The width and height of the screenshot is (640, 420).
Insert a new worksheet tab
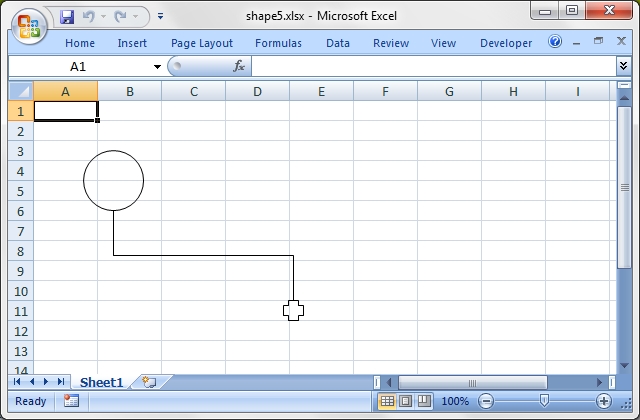click(x=149, y=382)
